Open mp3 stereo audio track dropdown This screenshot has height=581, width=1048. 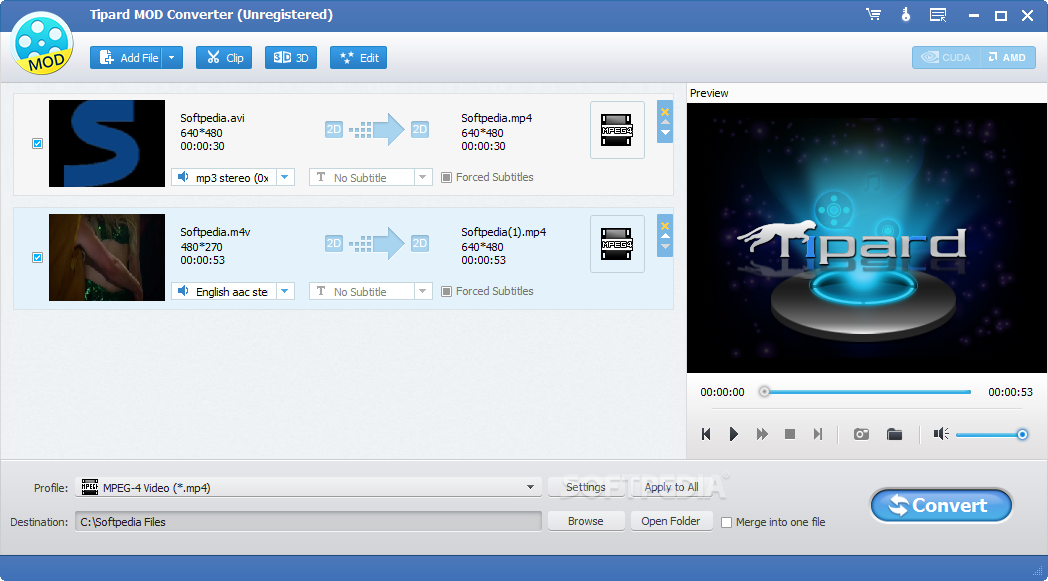click(x=285, y=177)
